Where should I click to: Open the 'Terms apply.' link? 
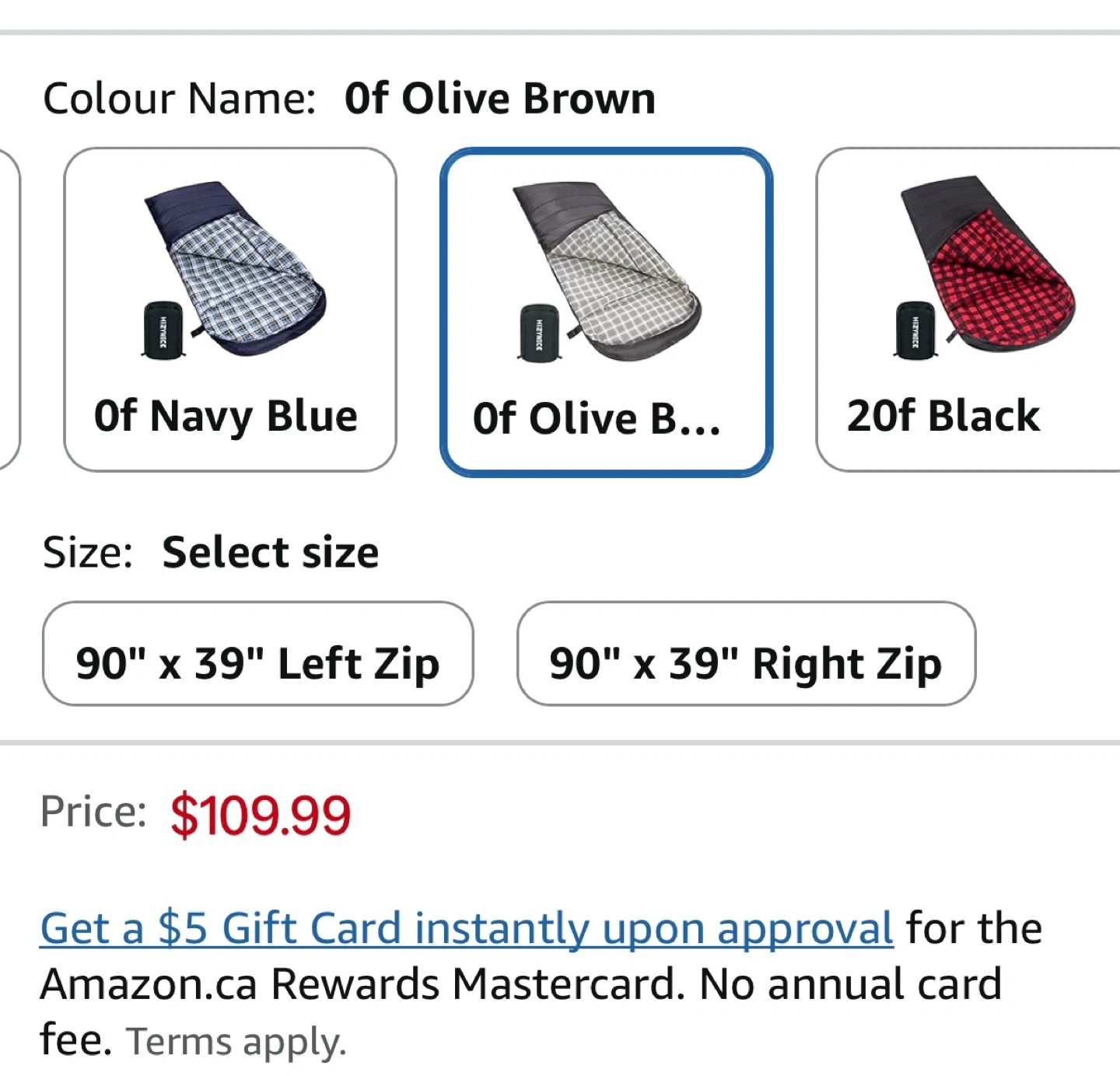(x=236, y=1042)
